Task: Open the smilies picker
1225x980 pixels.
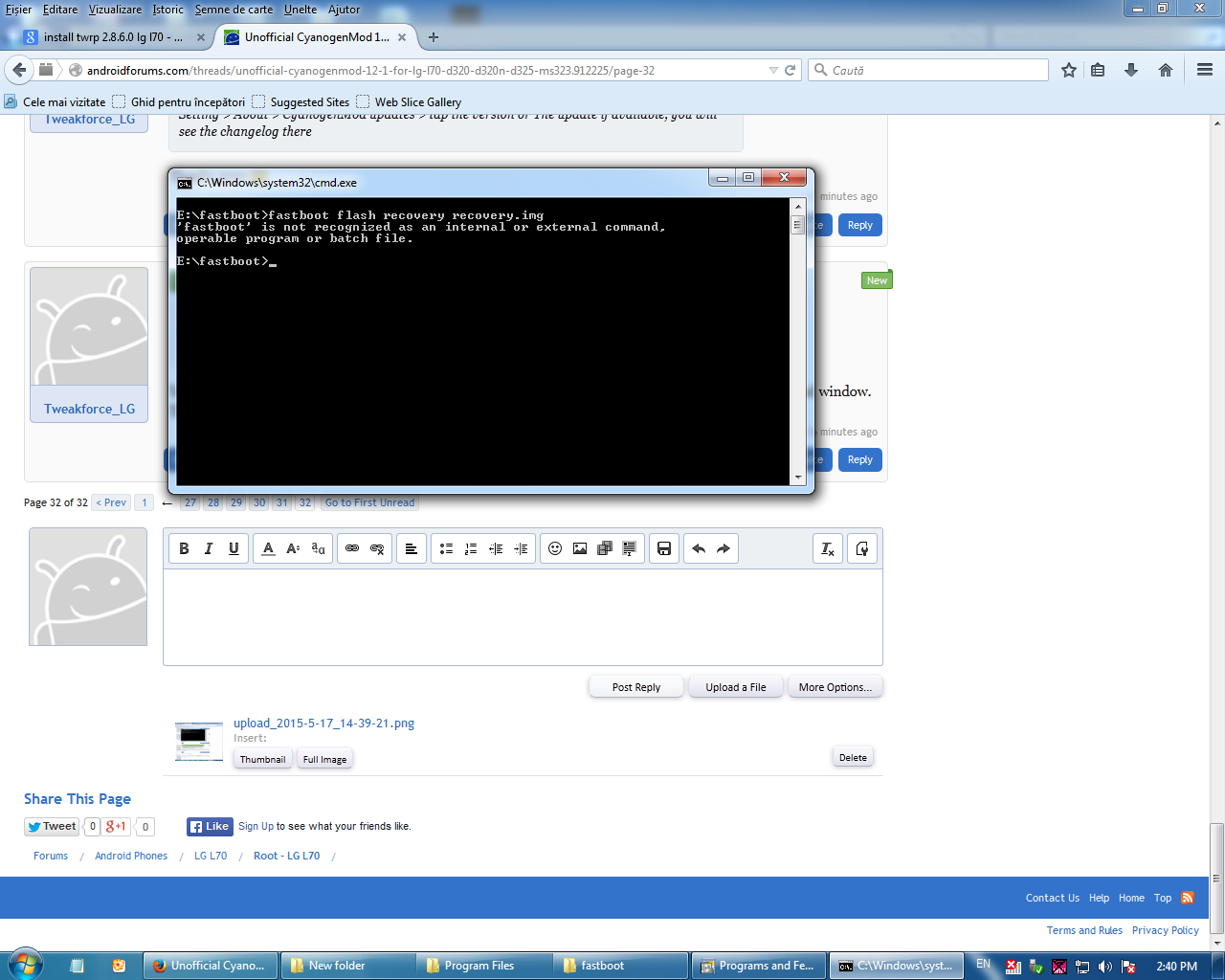Action: [555, 548]
